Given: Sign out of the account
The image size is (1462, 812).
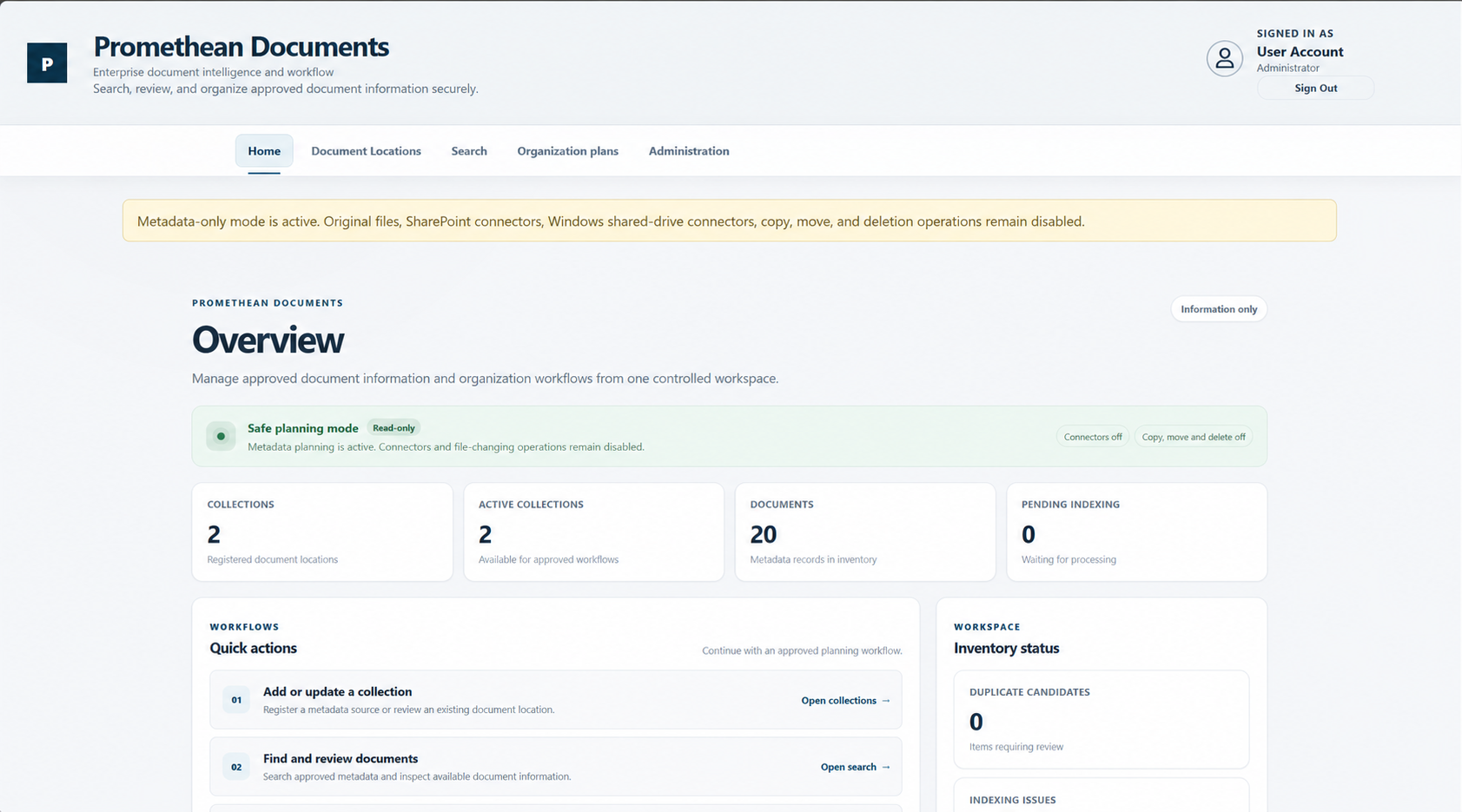Looking at the screenshot, I should pyautogui.click(x=1315, y=88).
